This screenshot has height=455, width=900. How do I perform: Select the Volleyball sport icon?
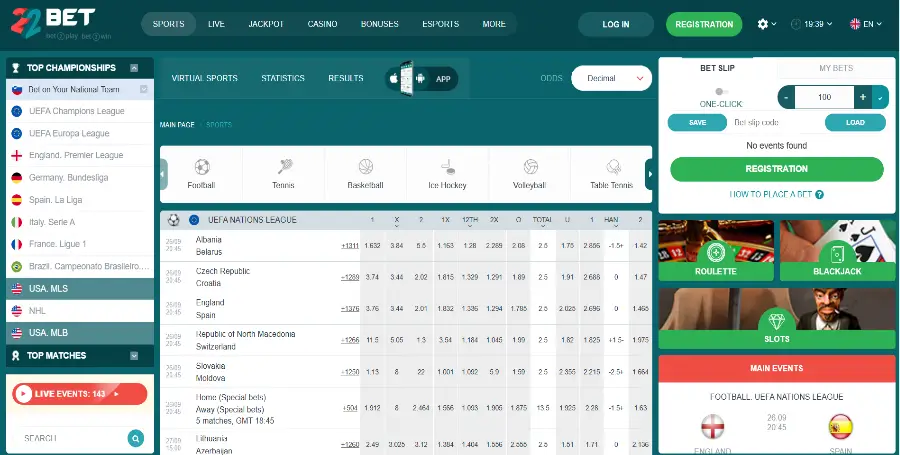click(x=530, y=167)
